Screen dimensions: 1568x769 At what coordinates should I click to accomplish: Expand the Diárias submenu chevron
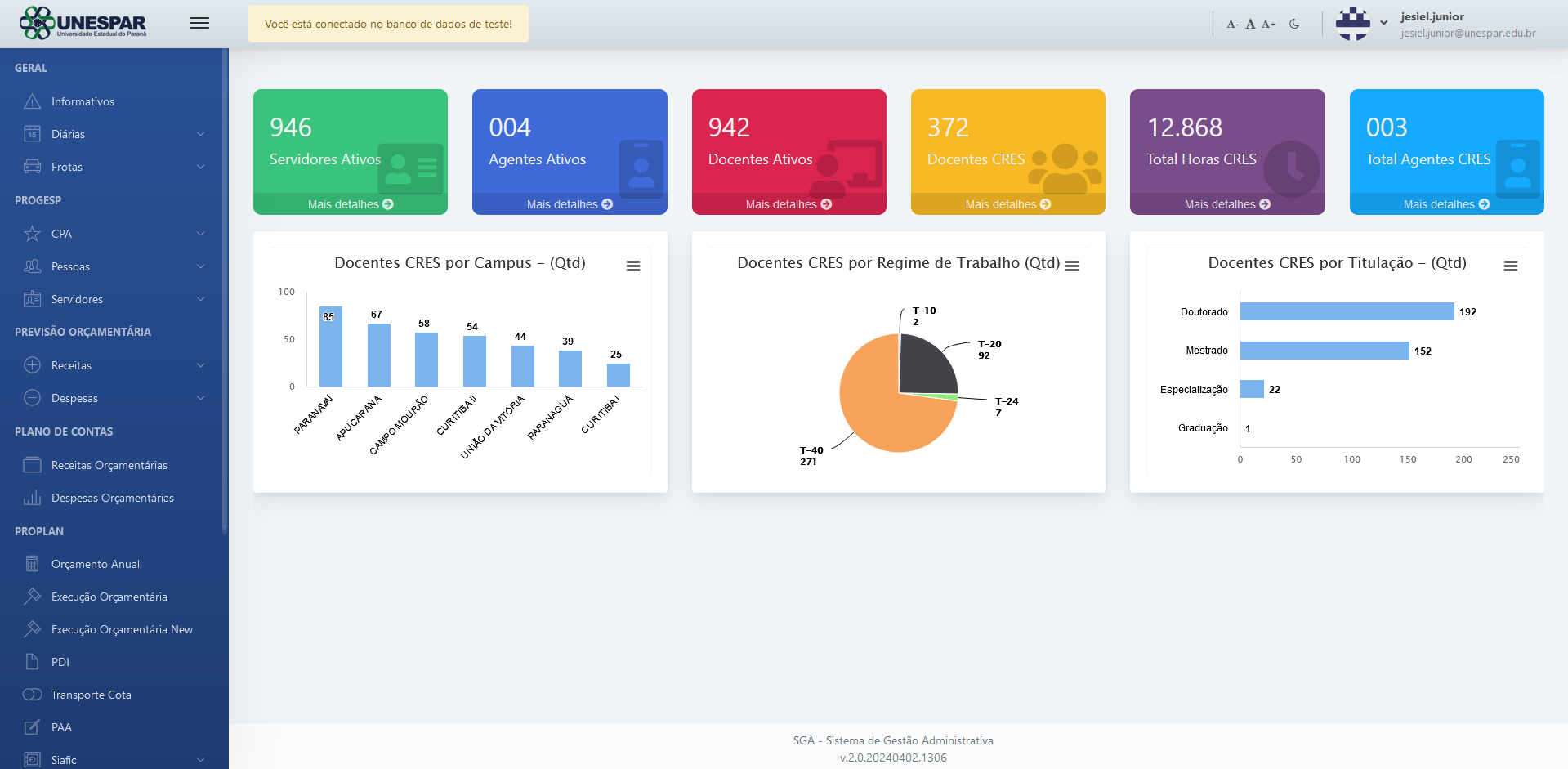pyautogui.click(x=200, y=134)
